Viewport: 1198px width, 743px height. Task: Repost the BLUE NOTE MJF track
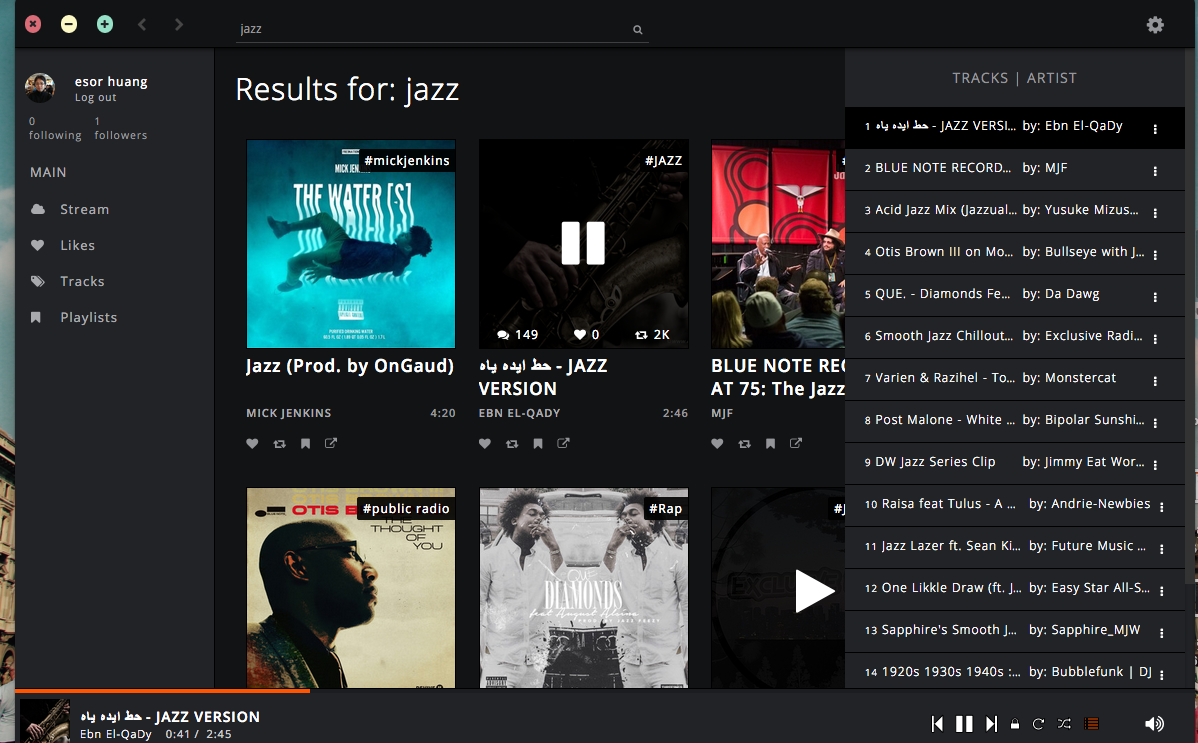[744, 443]
